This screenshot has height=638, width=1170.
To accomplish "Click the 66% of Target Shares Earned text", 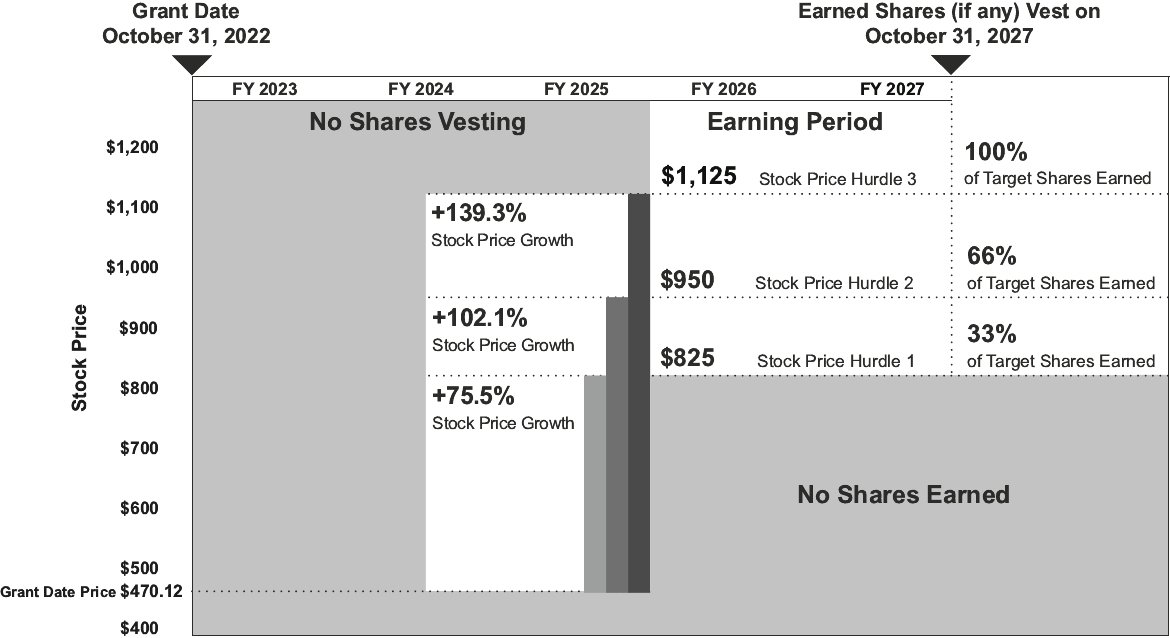I will click(x=1060, y=269).
